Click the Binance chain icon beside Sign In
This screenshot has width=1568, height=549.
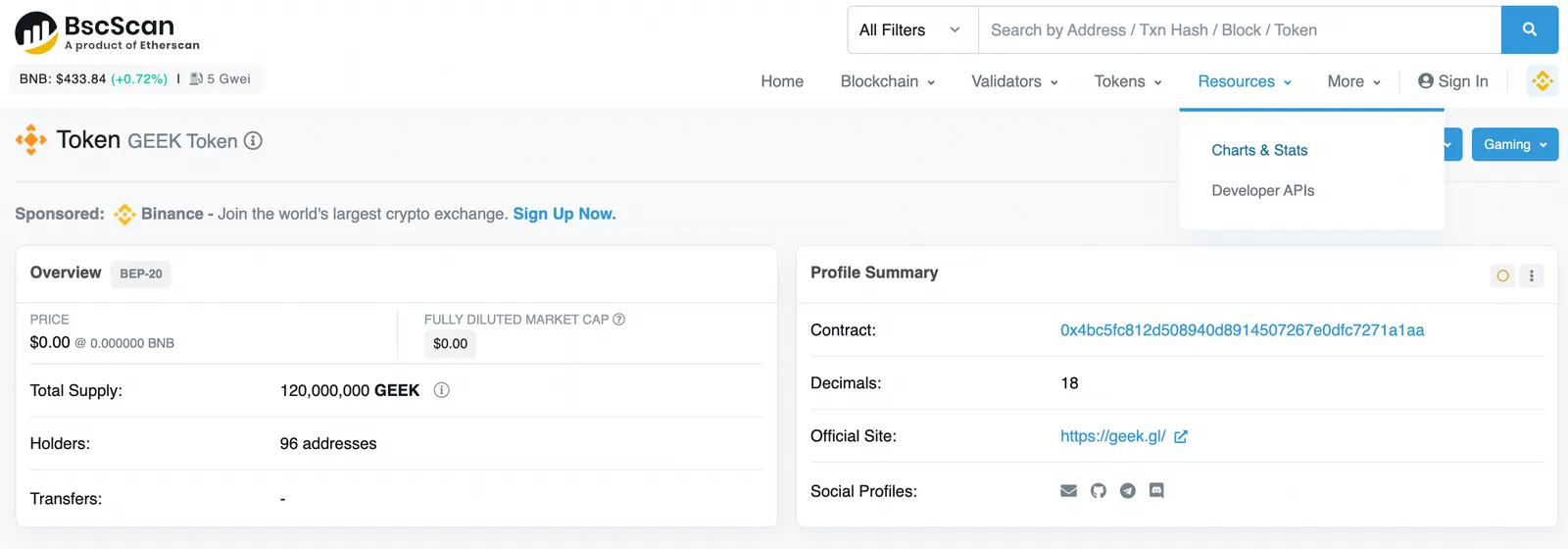(x=1543, y=81)
